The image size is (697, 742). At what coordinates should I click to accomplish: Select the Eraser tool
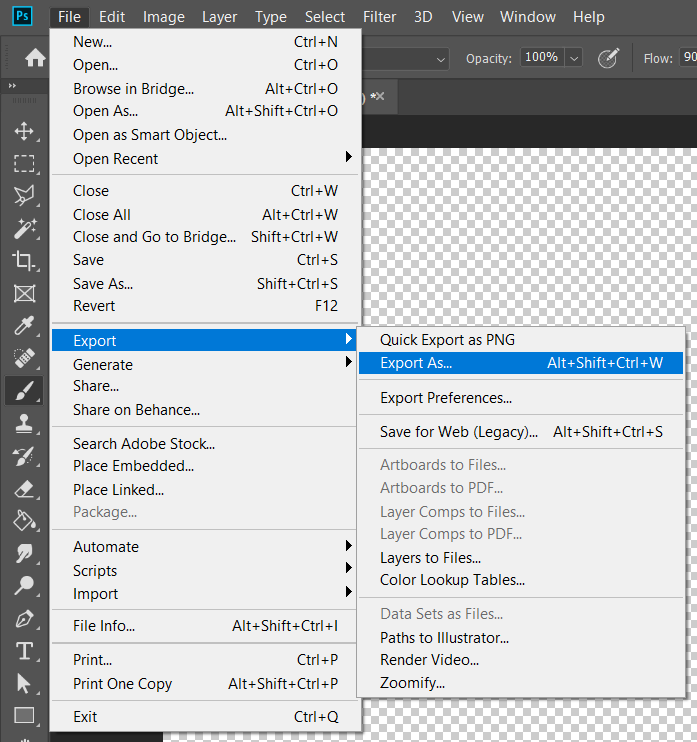24,489
